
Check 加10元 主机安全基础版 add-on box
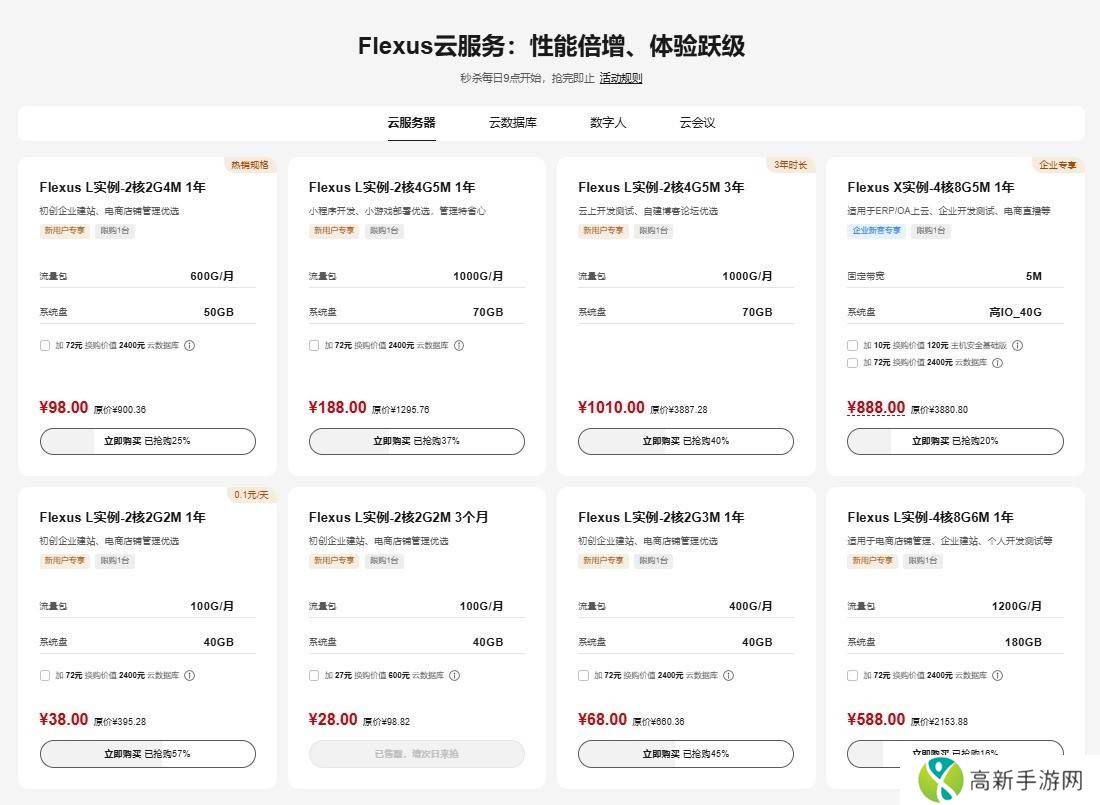tap(852, 346)
